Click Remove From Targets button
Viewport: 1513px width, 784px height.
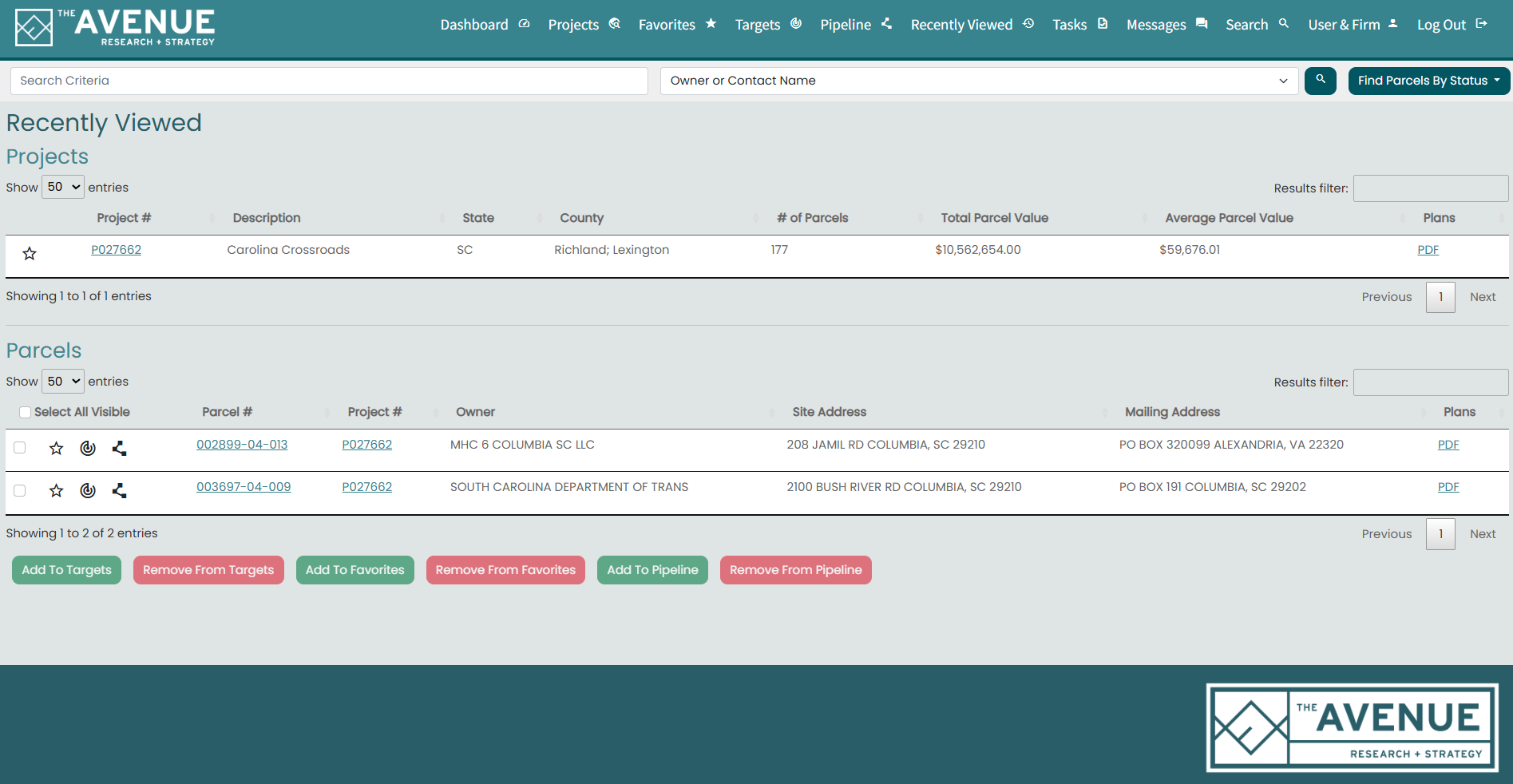208,570
